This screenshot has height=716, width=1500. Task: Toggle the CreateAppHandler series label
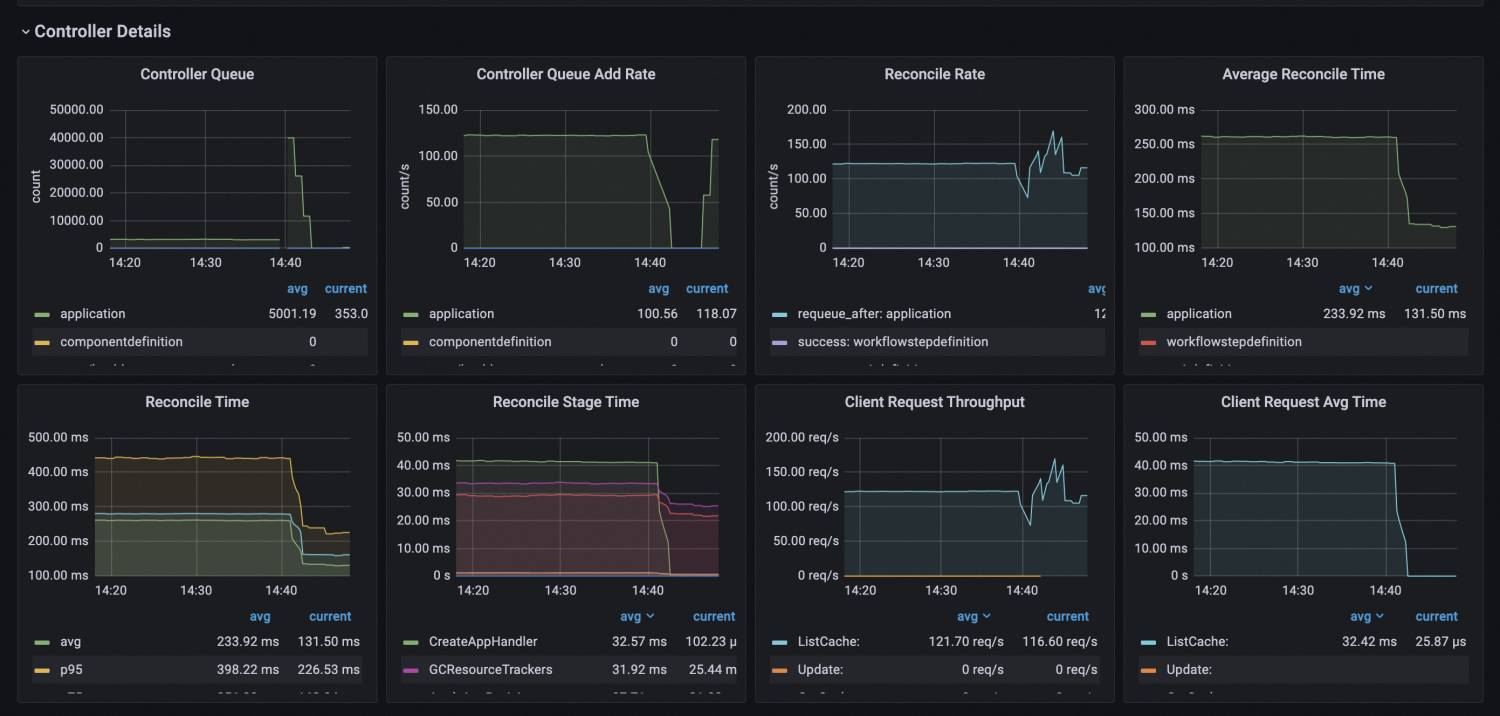tap(483, 642)
